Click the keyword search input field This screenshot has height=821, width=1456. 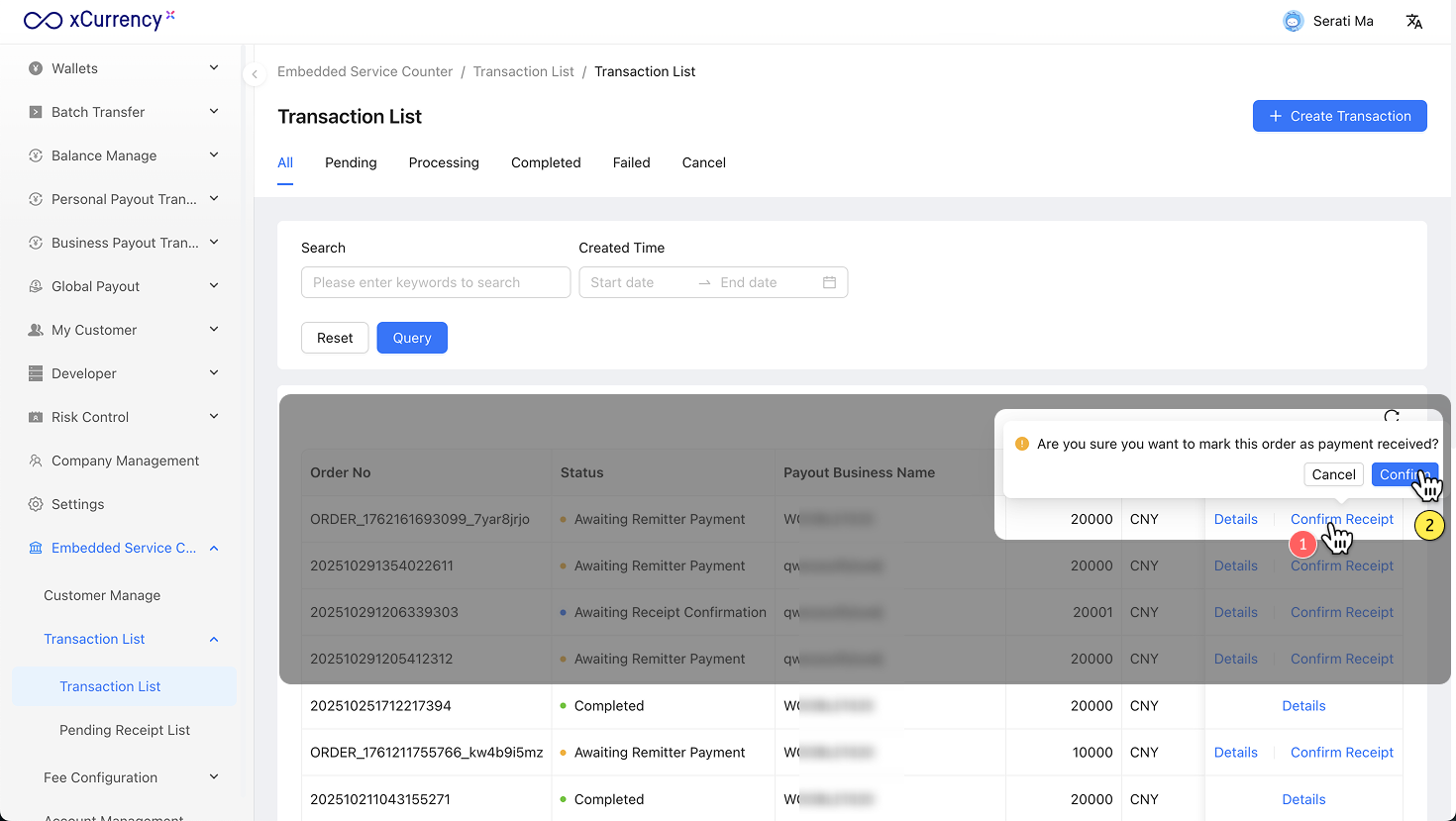[436, 282]
